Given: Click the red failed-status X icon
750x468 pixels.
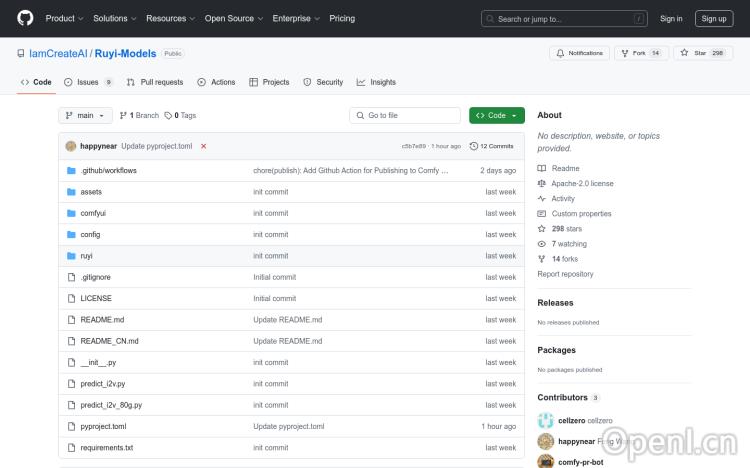Looking at the screenshot, I should tap(203, 146).
